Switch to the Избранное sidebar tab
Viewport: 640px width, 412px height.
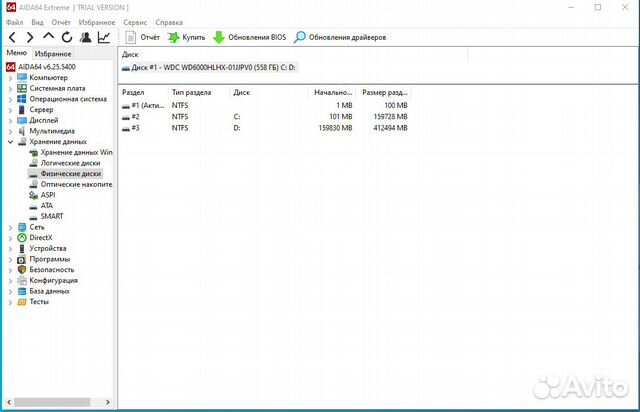pyautogui.click(x=53, y=53)
